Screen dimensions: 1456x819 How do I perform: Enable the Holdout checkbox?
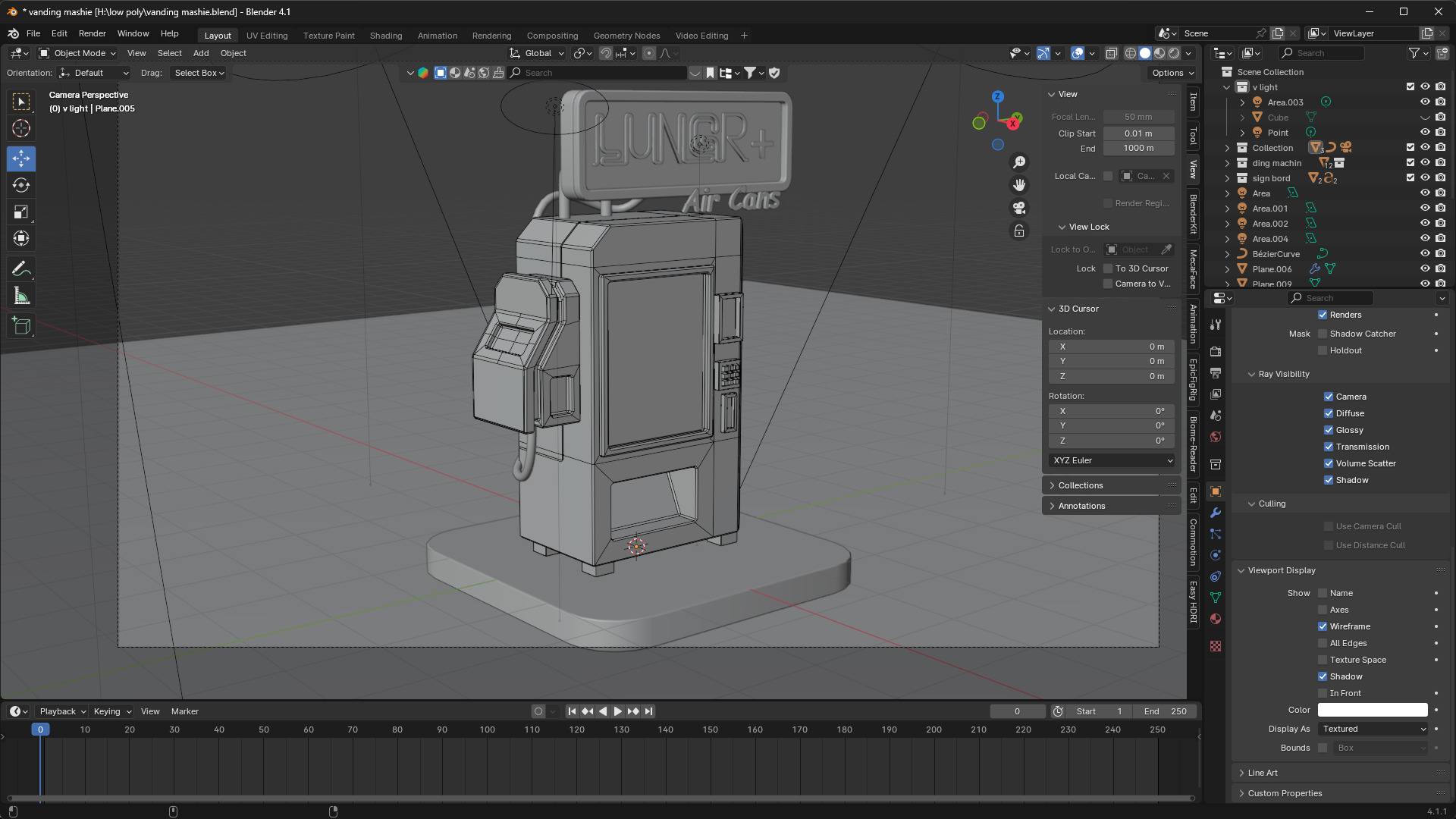(x=1323, y=350)
